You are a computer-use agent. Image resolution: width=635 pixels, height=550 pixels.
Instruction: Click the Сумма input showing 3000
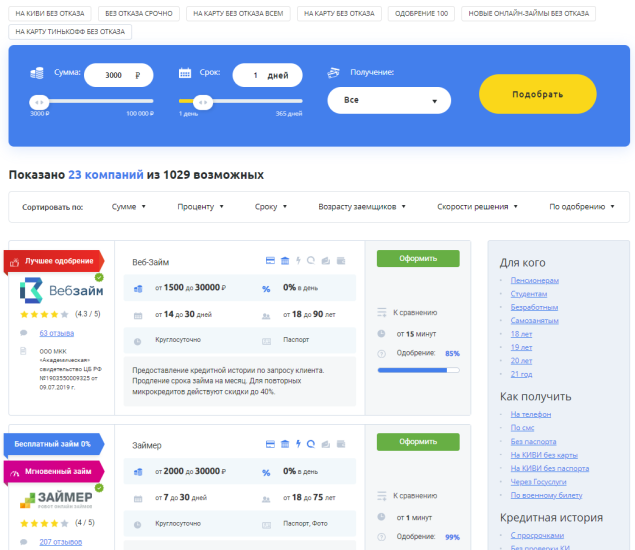(118, 75)
